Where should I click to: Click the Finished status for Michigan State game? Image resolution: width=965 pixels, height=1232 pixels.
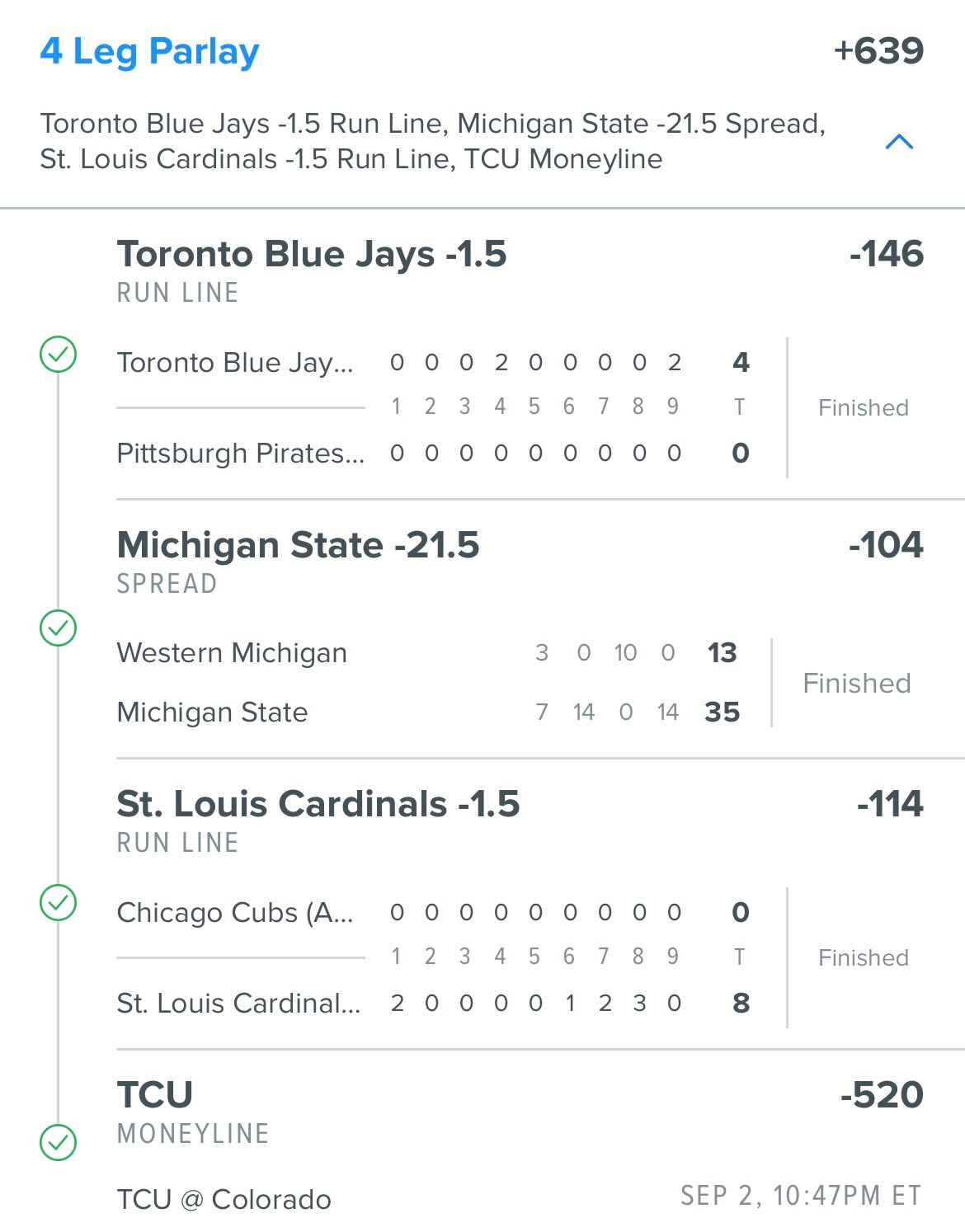(x=857, y=684)
